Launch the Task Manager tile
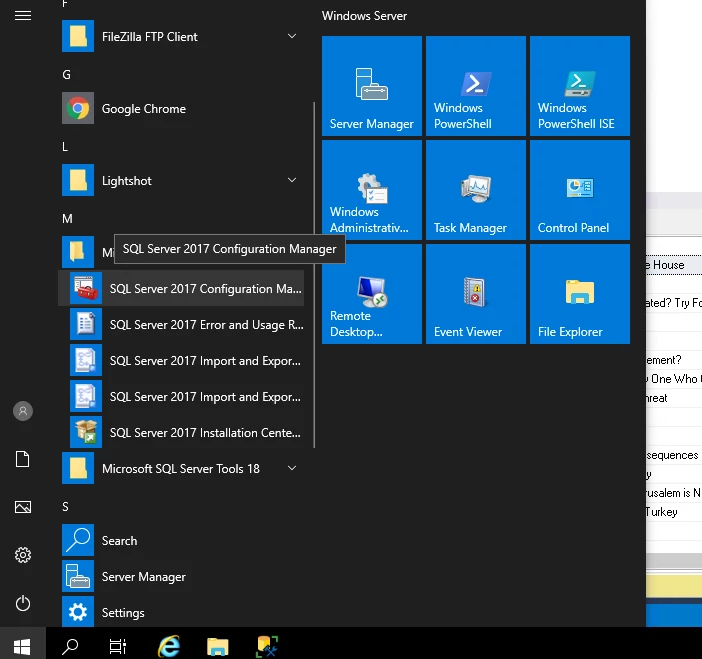This screenshot has height=659, width=702. [475, 190]
